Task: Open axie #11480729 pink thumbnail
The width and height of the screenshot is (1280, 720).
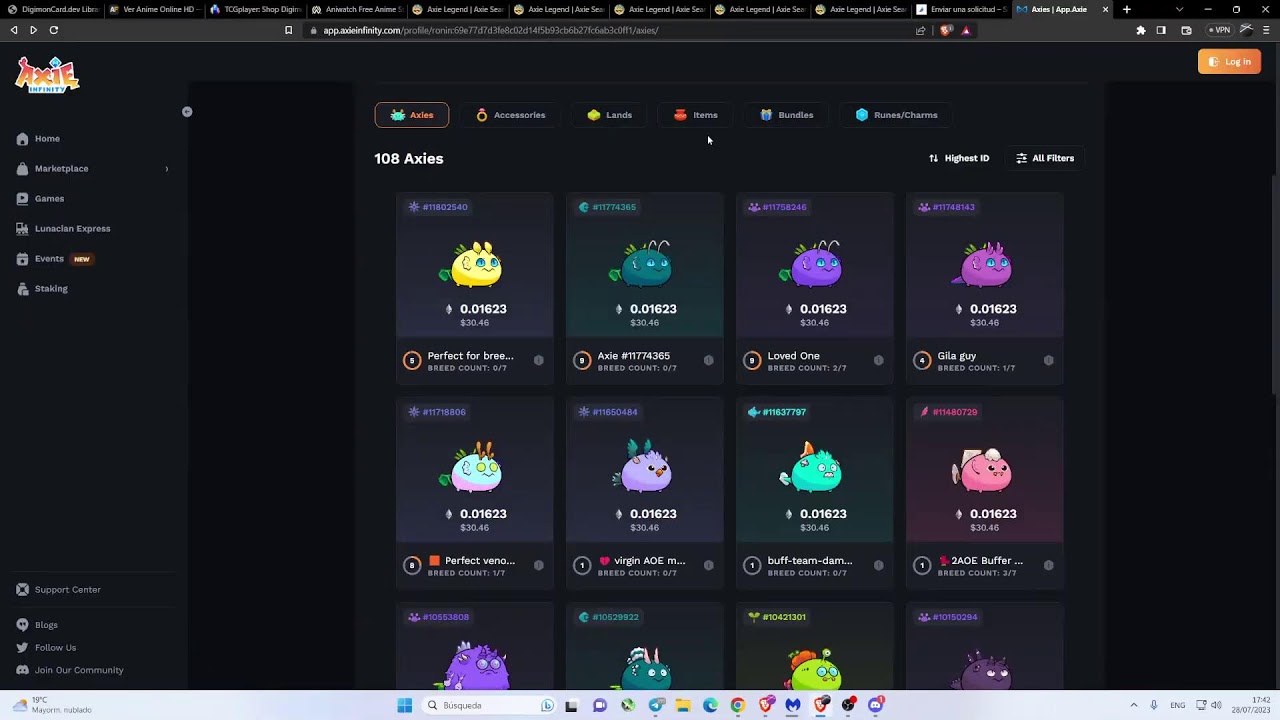Action: [x=985, y=469]
